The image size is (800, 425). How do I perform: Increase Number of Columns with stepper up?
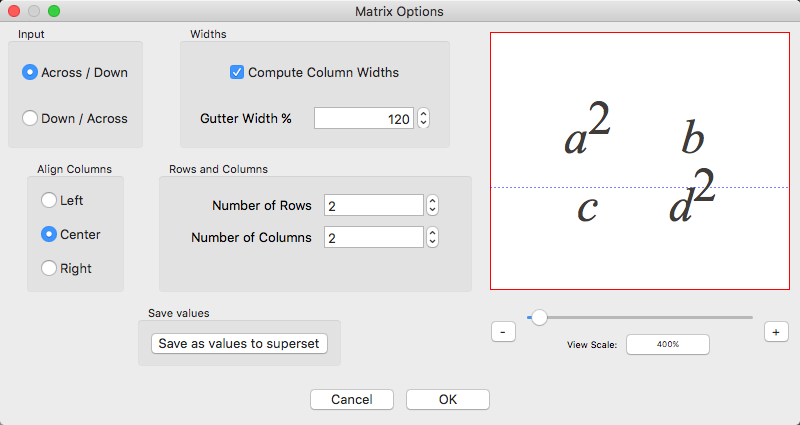pyautogui.click(x=433, y=233)
